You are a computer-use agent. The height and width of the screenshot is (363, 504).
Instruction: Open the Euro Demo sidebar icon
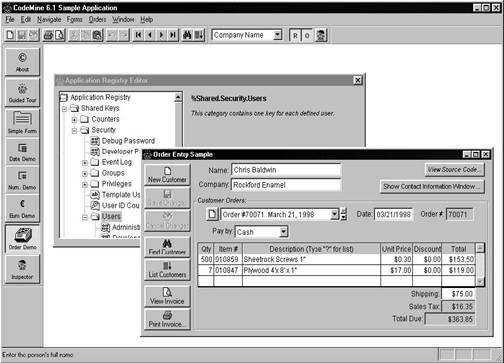tap(22, 208)
